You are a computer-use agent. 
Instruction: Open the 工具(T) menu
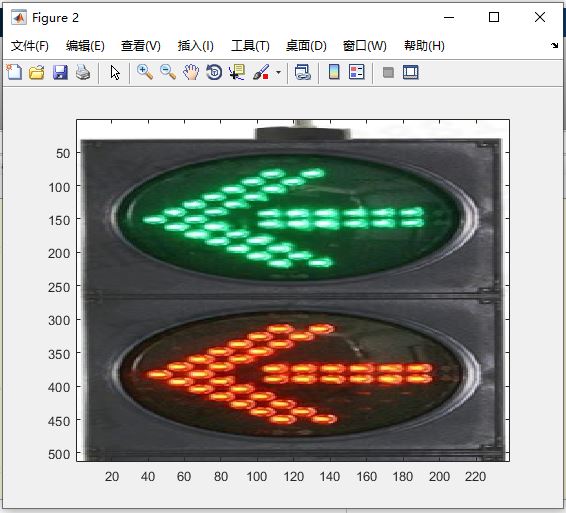(x=250, y=46)
